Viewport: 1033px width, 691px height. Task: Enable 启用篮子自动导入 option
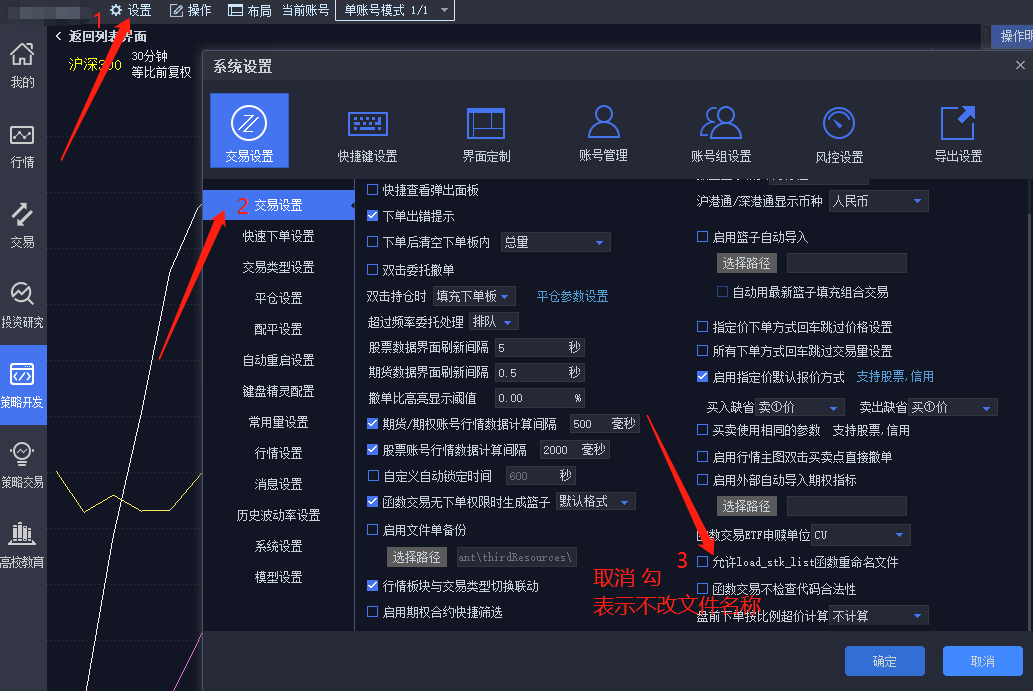(x=703, y=234)
